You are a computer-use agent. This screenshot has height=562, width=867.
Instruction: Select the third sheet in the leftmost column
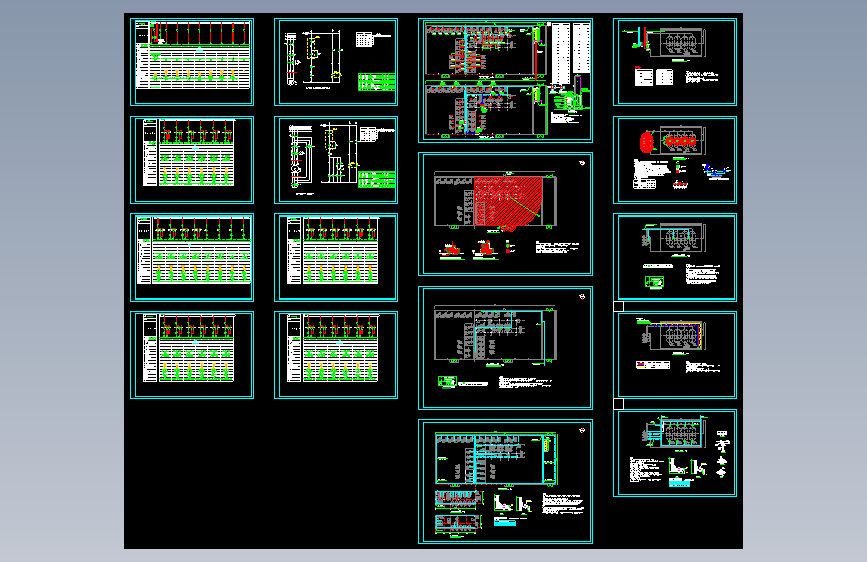click(x=192, y=258)
